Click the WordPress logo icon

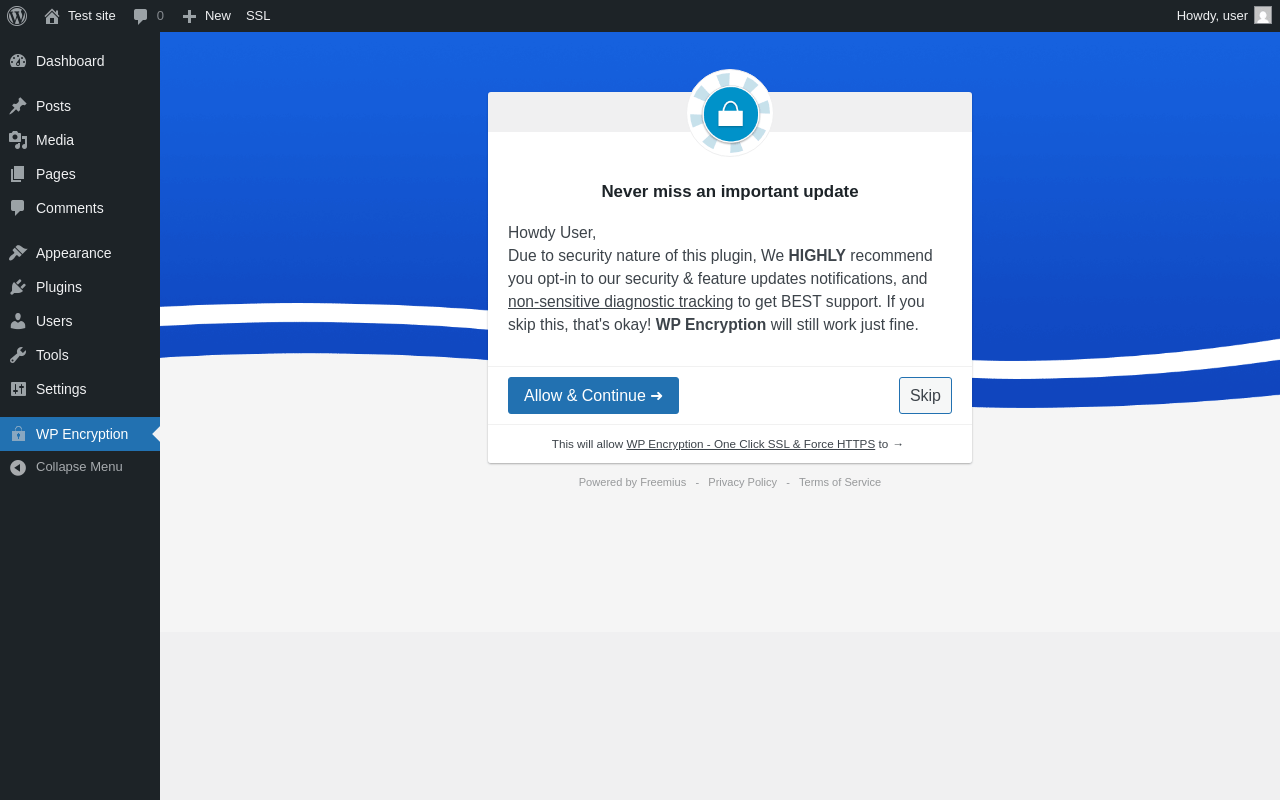click(x=17, y=16)
